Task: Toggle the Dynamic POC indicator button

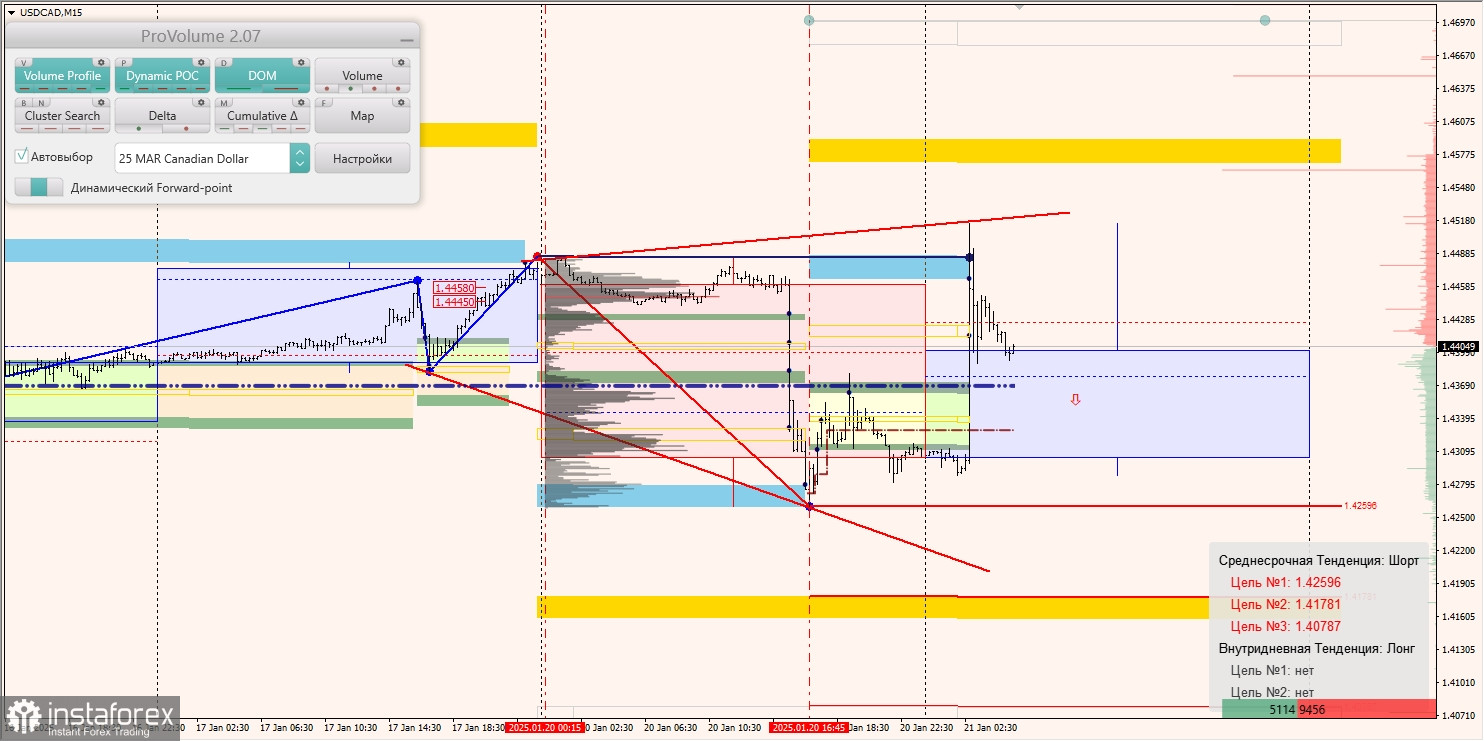Action: click(162, 76)
